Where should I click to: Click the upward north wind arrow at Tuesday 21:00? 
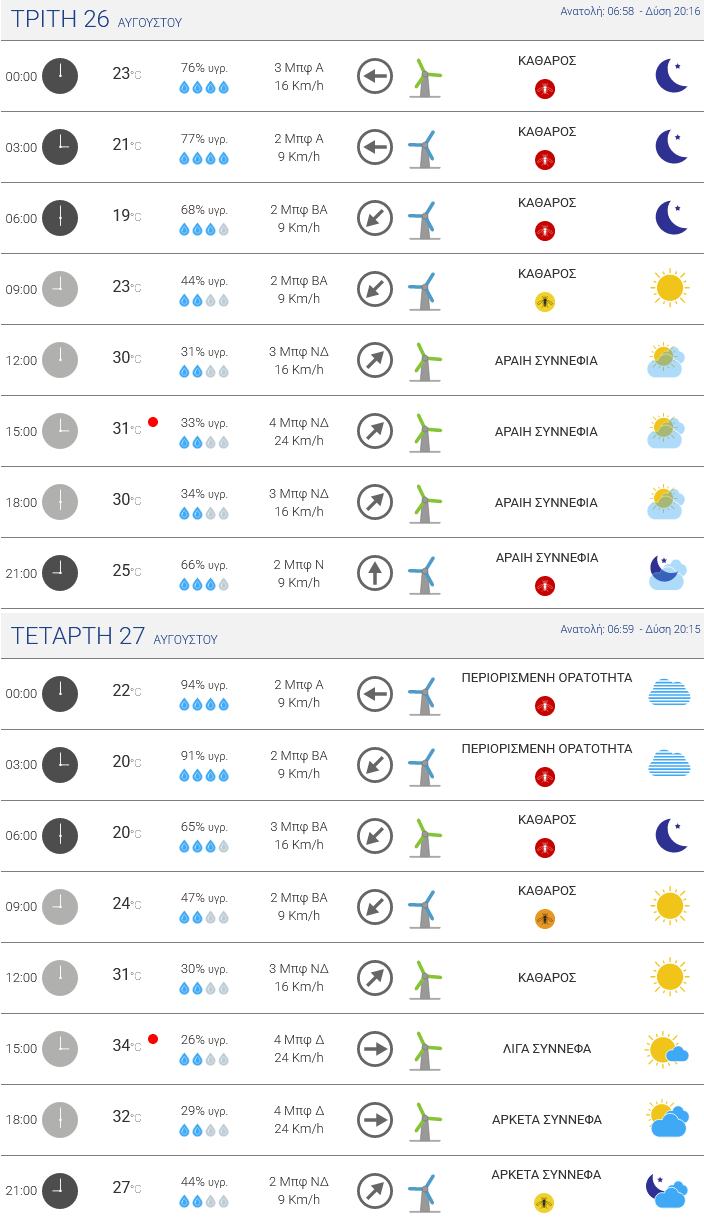375,573
